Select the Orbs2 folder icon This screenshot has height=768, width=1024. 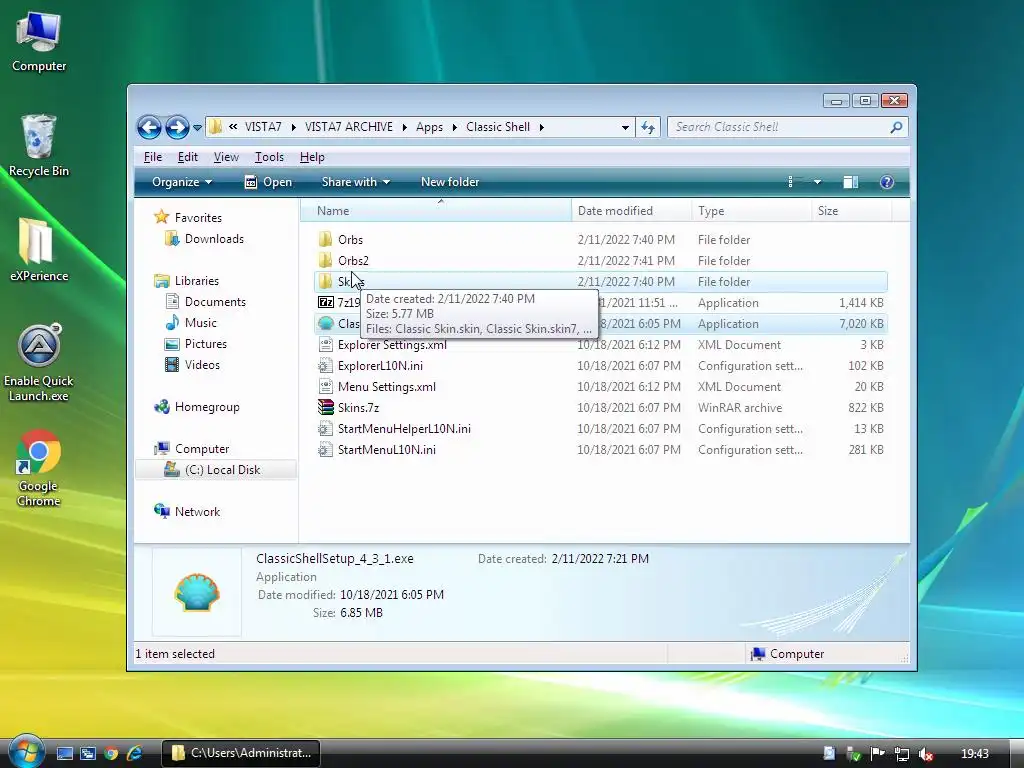coord(325,261)
